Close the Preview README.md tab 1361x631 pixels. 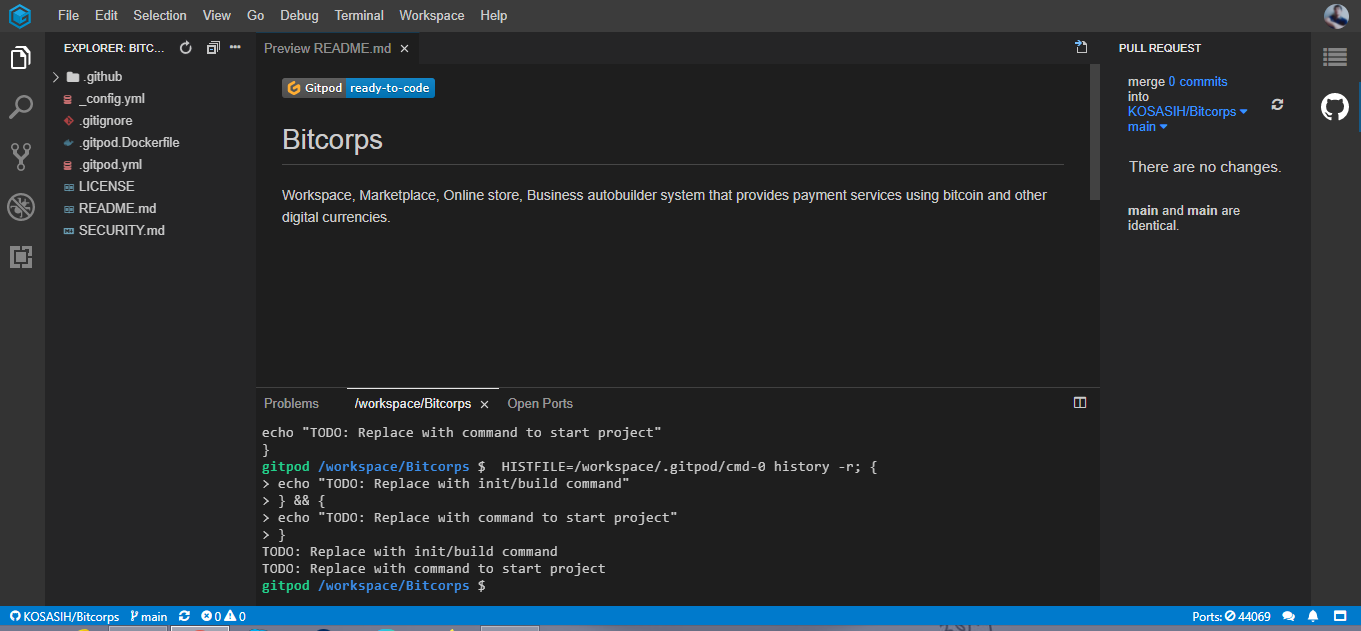click(x=404, y=48)
